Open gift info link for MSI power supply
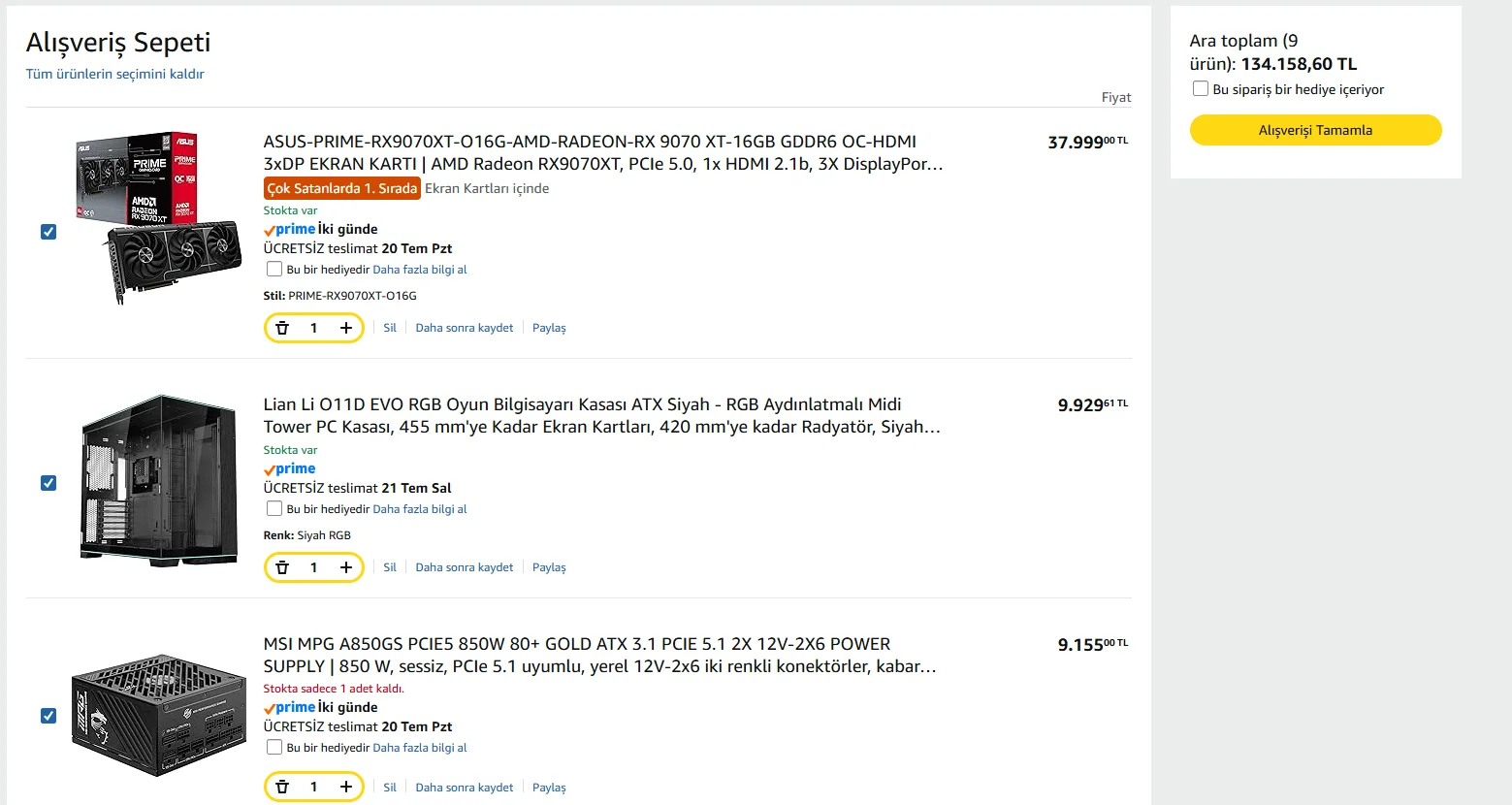1512x805 pixels. (x=420, y=748)
